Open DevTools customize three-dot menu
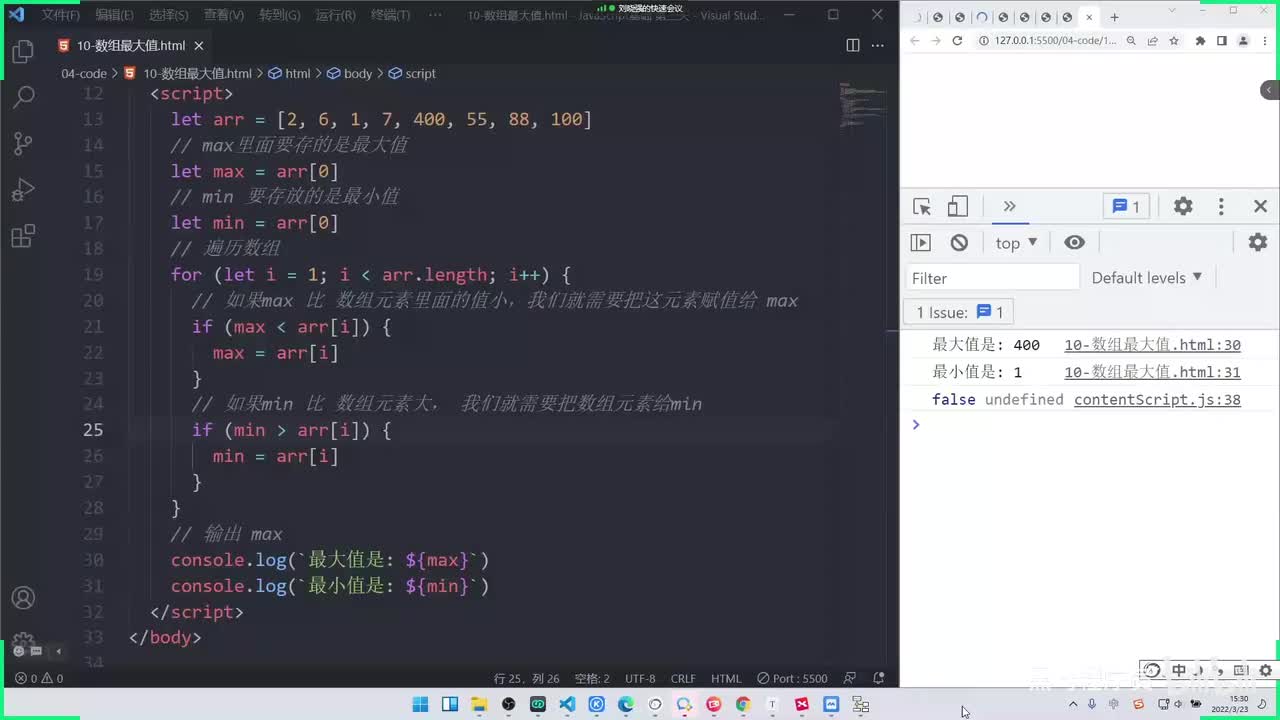1280x720 pixels. [1221, 206]
